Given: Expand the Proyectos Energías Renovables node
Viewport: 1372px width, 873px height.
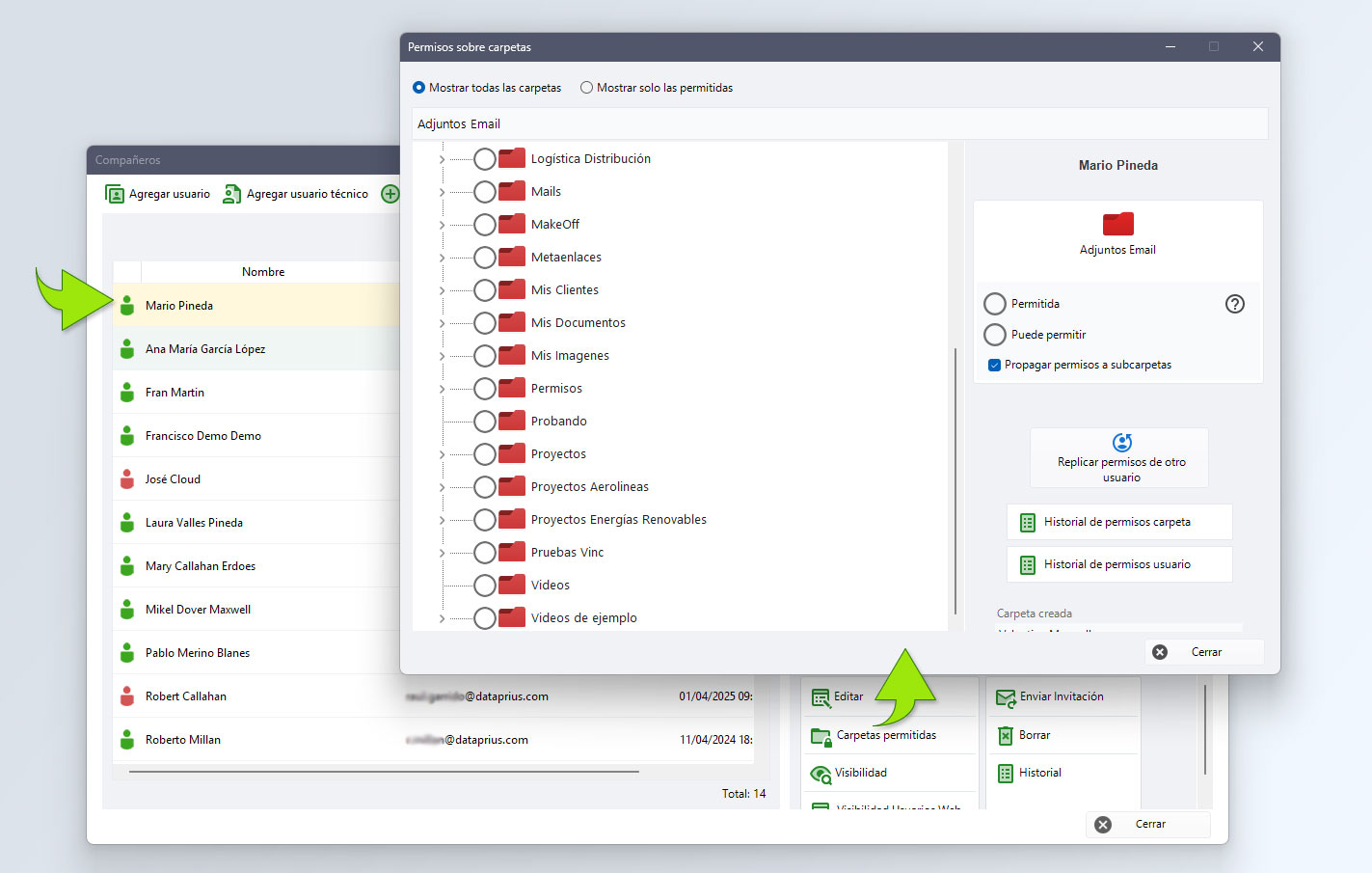Looking at the screenshot, I should 442,520.
